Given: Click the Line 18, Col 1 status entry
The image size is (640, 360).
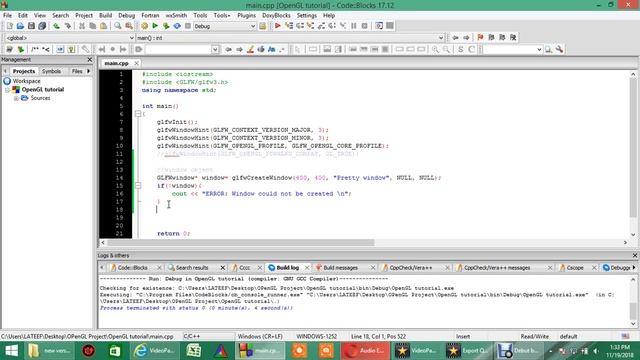Looking at the screenshot, I should 378,336.
